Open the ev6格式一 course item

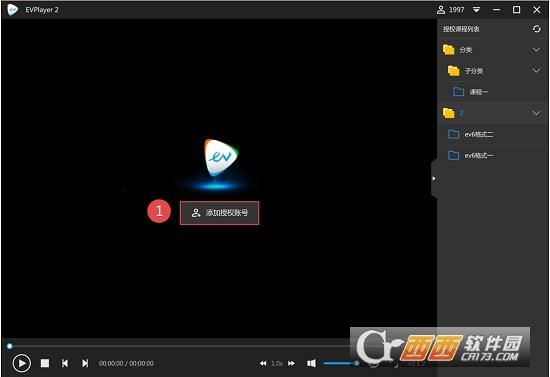[x=493, y=155]
